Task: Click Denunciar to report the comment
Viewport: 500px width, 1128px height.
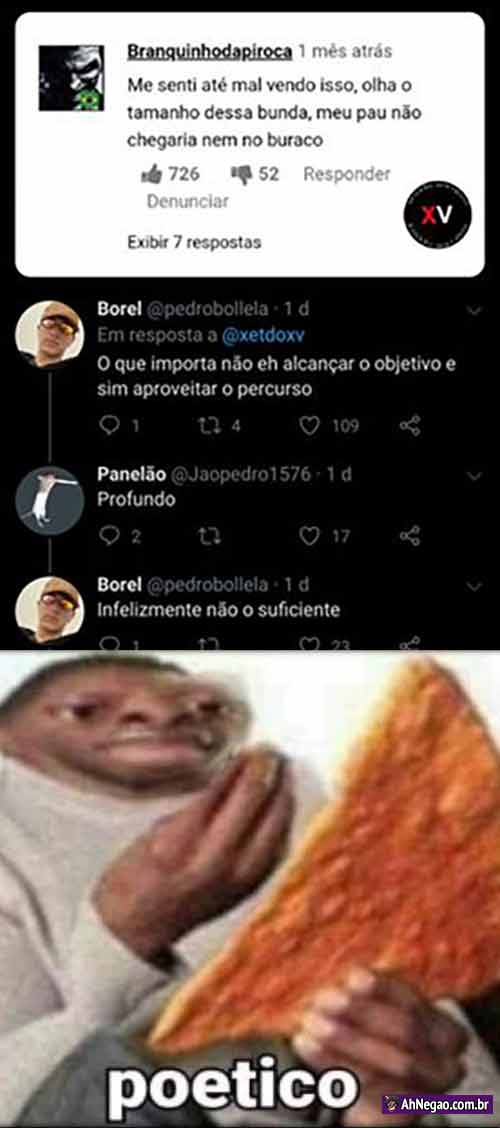Action: (188, 201)
